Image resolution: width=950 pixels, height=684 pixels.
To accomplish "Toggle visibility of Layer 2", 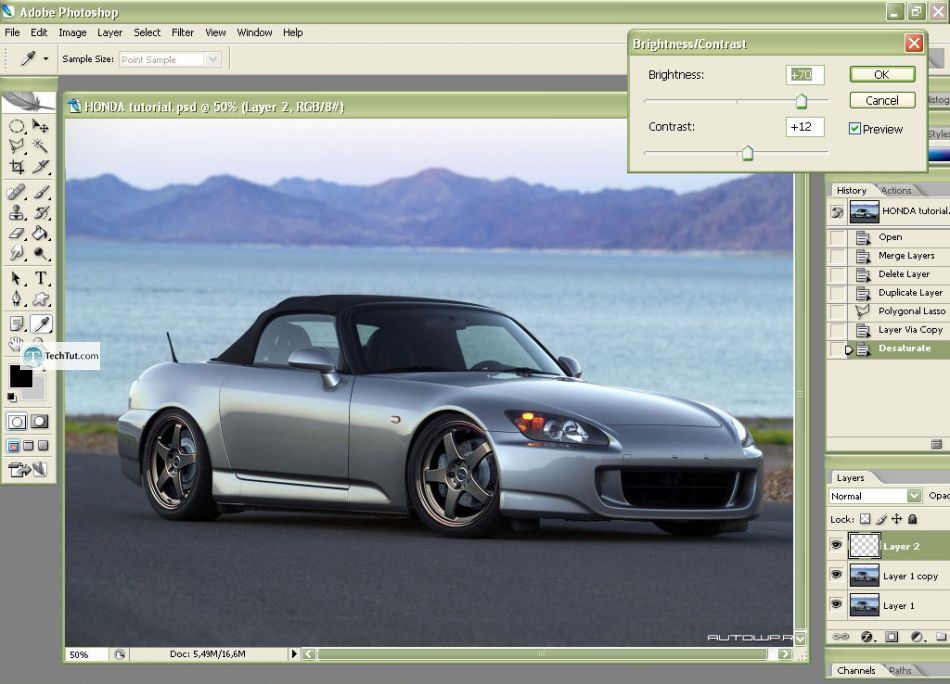I will (x=836, y=546).
